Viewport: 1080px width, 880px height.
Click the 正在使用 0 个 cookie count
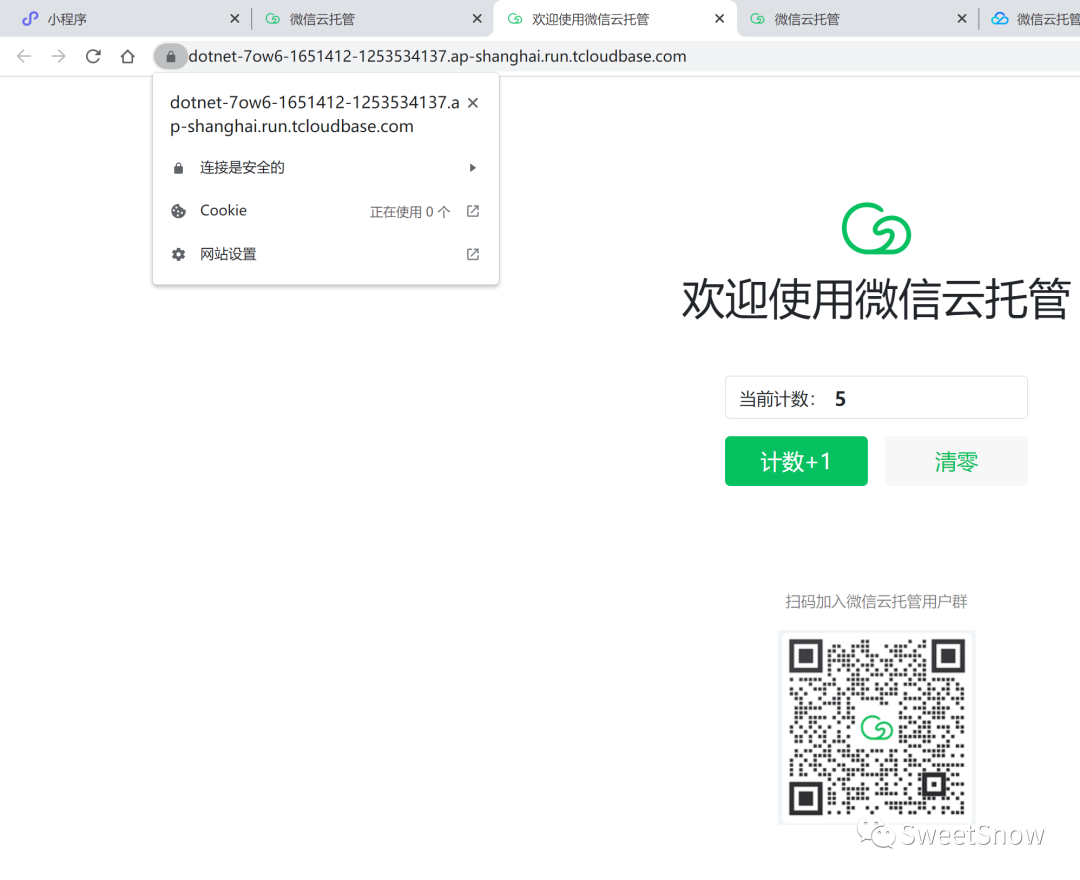coord(410,212)
